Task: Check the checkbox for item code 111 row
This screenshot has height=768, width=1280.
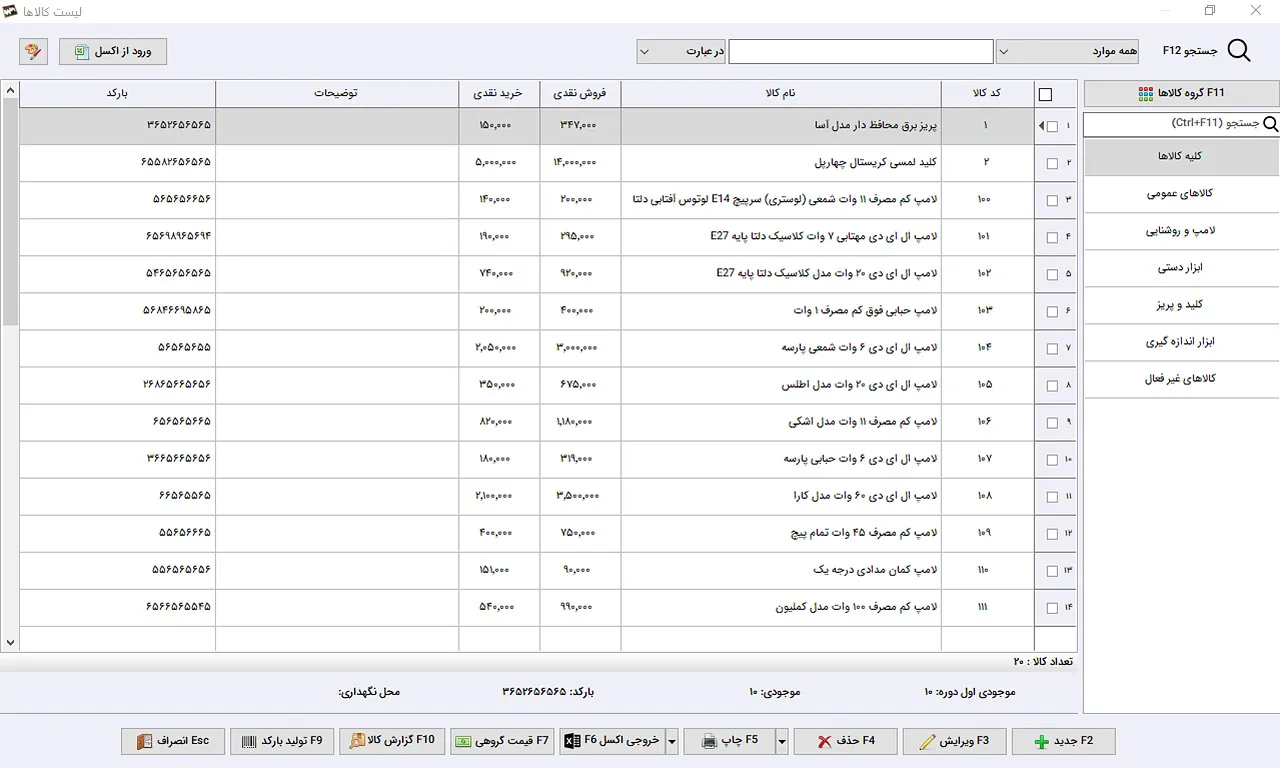Action: [1052, 608]
